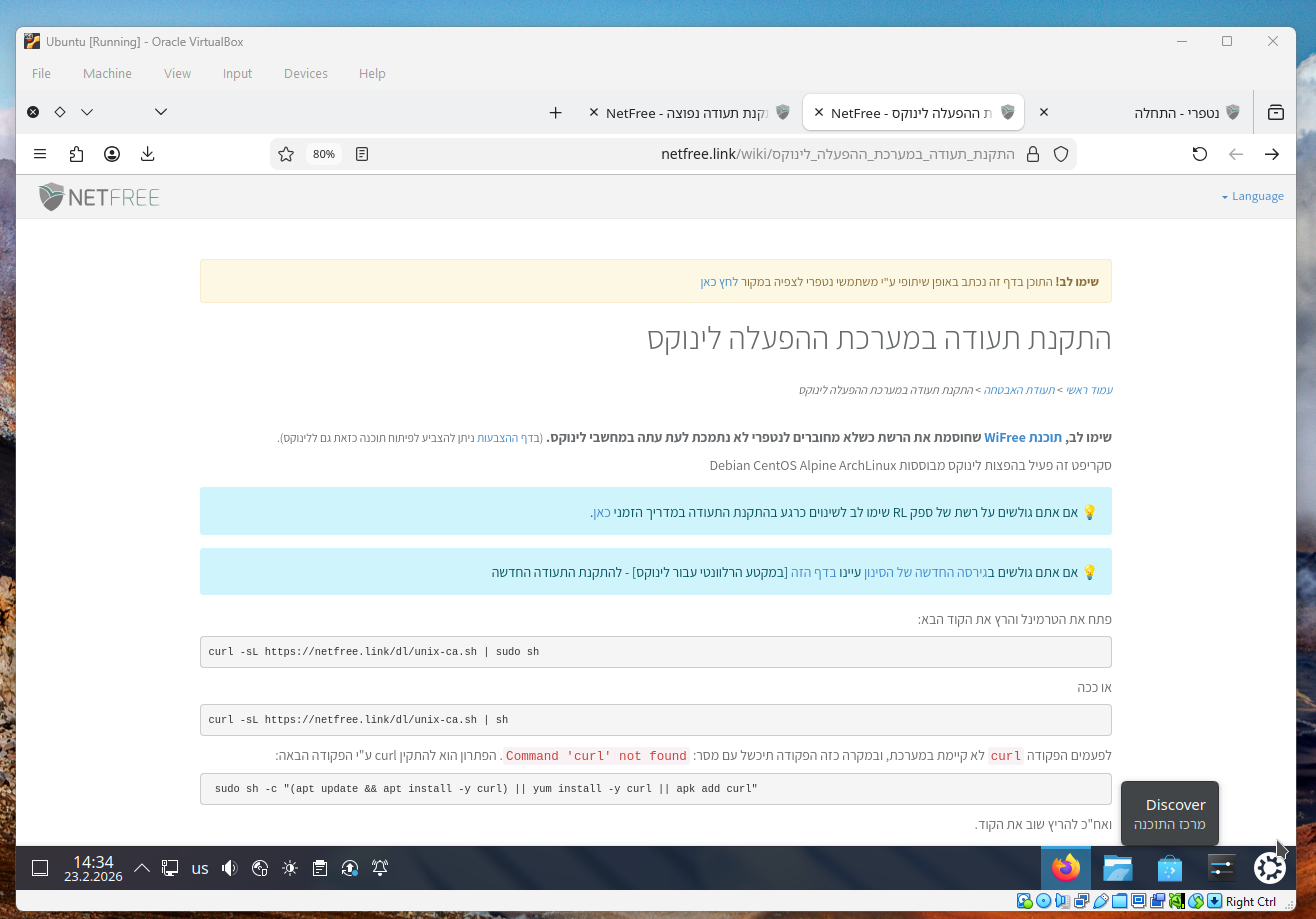Click the 80% zoom level control

click(322, 154)
